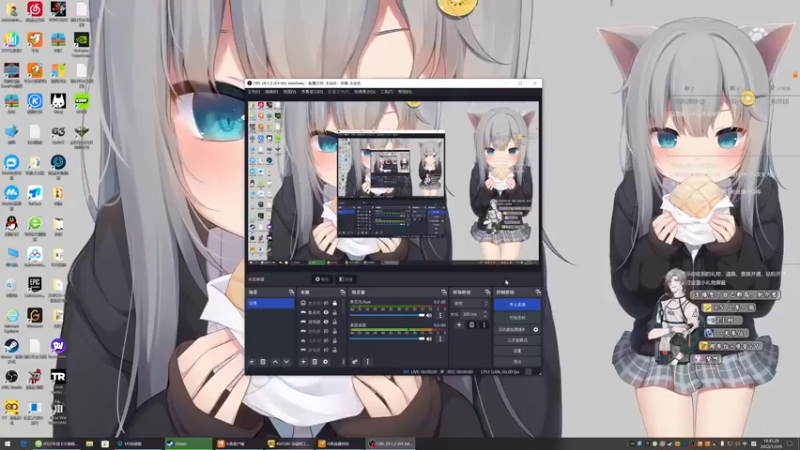This screenshot has width=800, height=450.
Task: Click the Start Virtual Camera button
Action: tap(512, 330)
